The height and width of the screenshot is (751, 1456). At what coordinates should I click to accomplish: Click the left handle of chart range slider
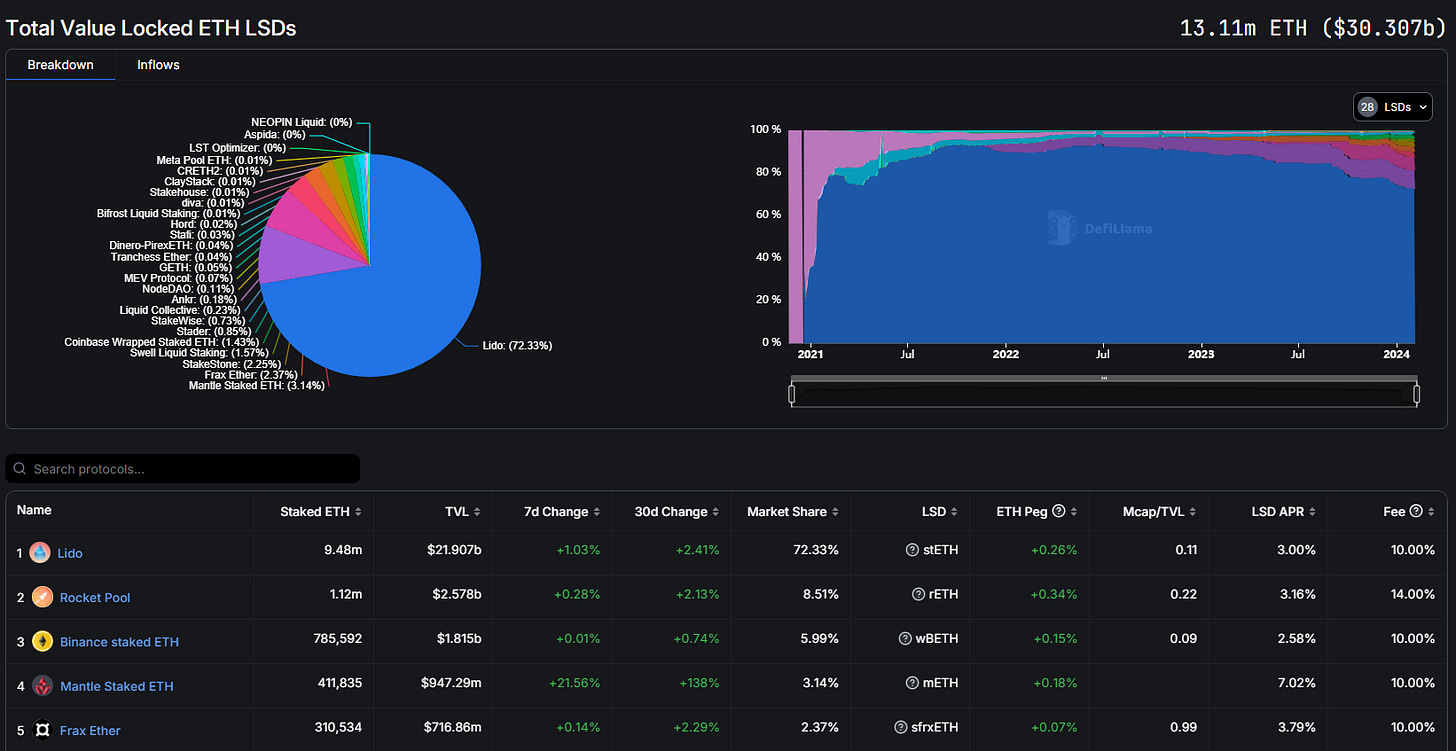[x=792, y=394]
